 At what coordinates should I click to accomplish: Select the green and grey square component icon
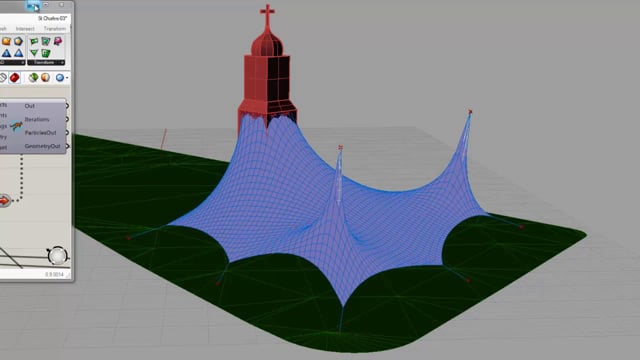click(46, 41)
